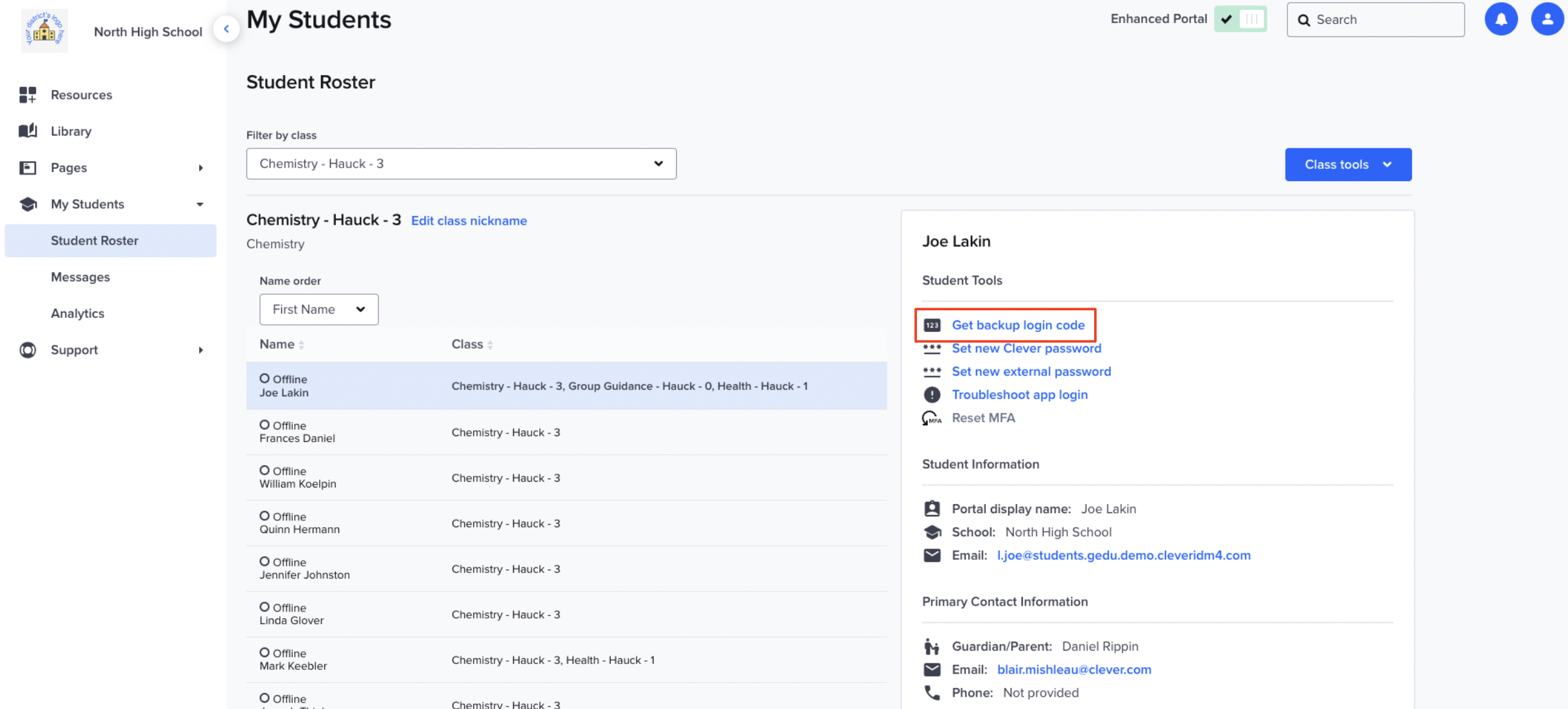Screen dimensions: 1568x709
Task: Click the Troubleshoot app login exclamation icon
Action: click(x=932, y=394)
